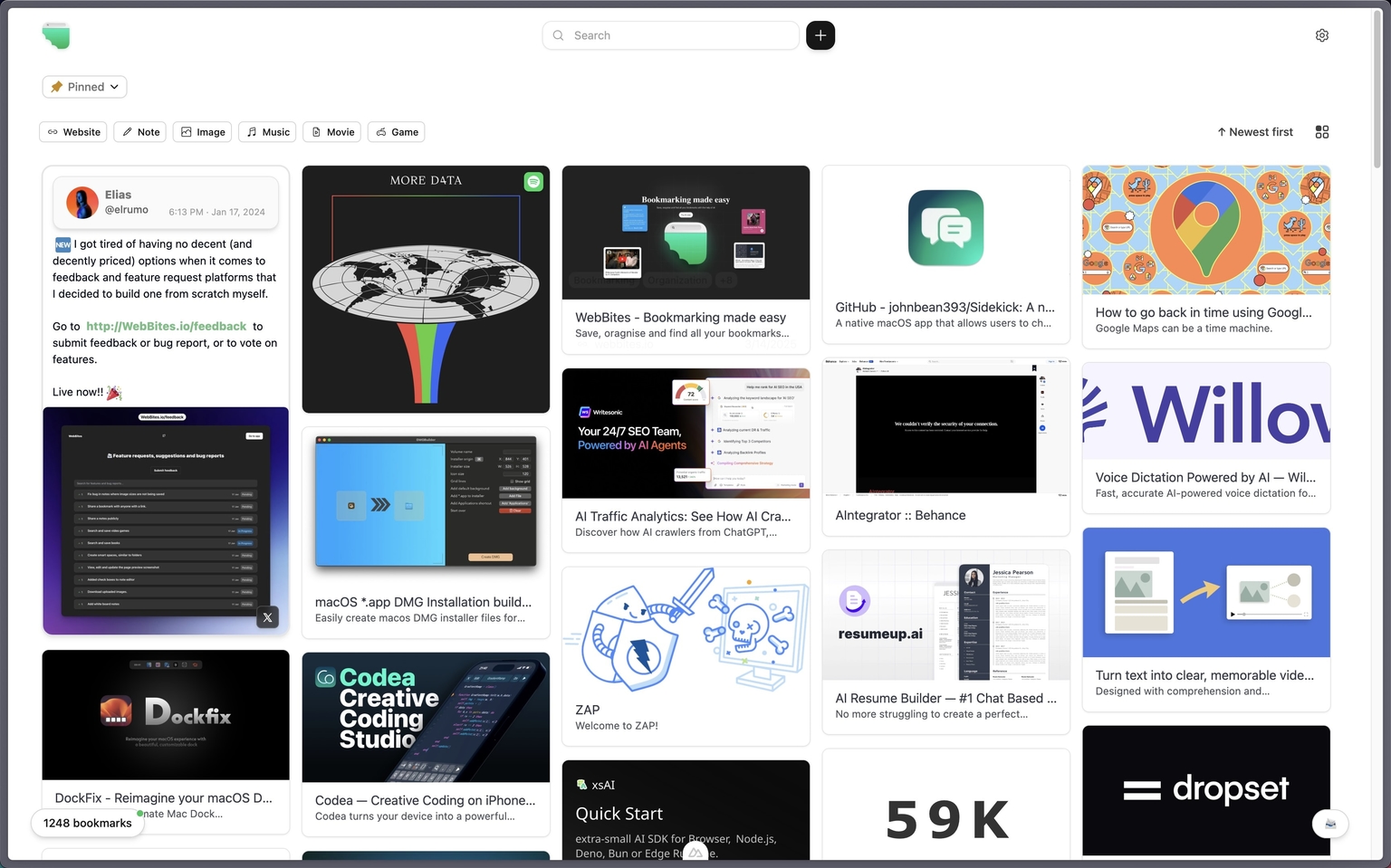Viewport: 1391px width, 868px height.
Task: Expand the Pinned dropdown
Action: [84, 87]
